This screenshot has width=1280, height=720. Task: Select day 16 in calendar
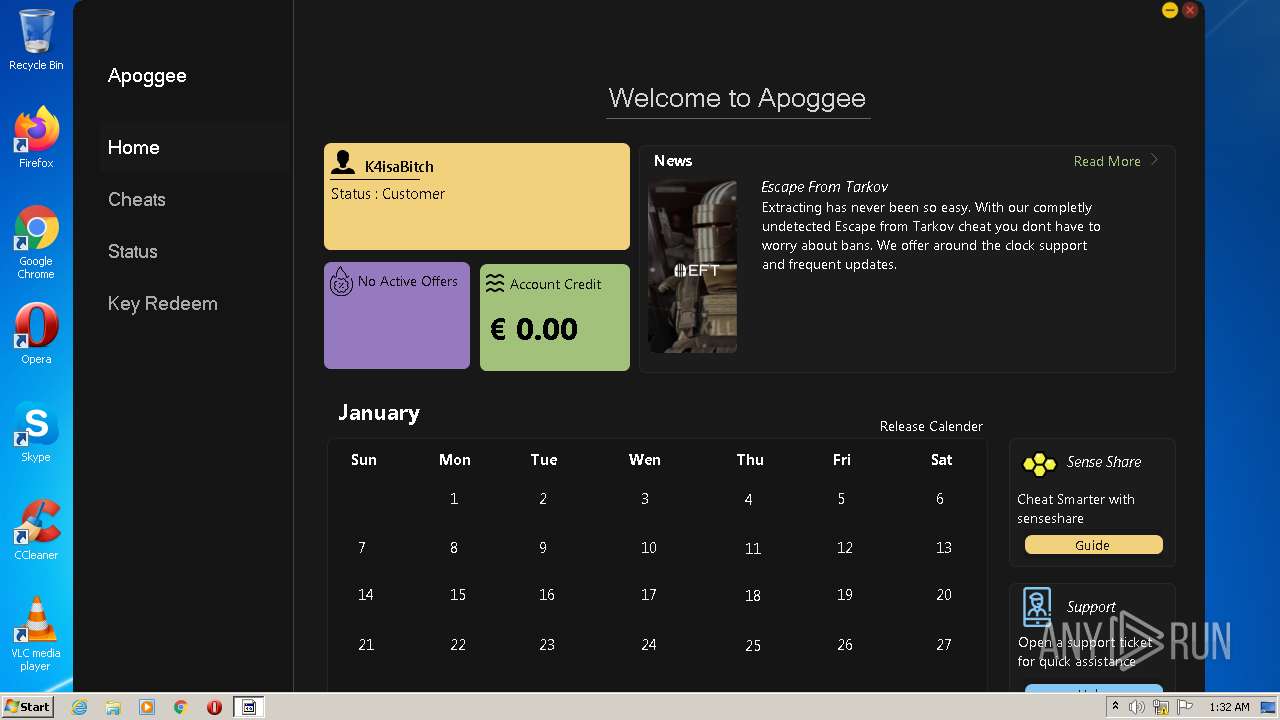point(547,595)
